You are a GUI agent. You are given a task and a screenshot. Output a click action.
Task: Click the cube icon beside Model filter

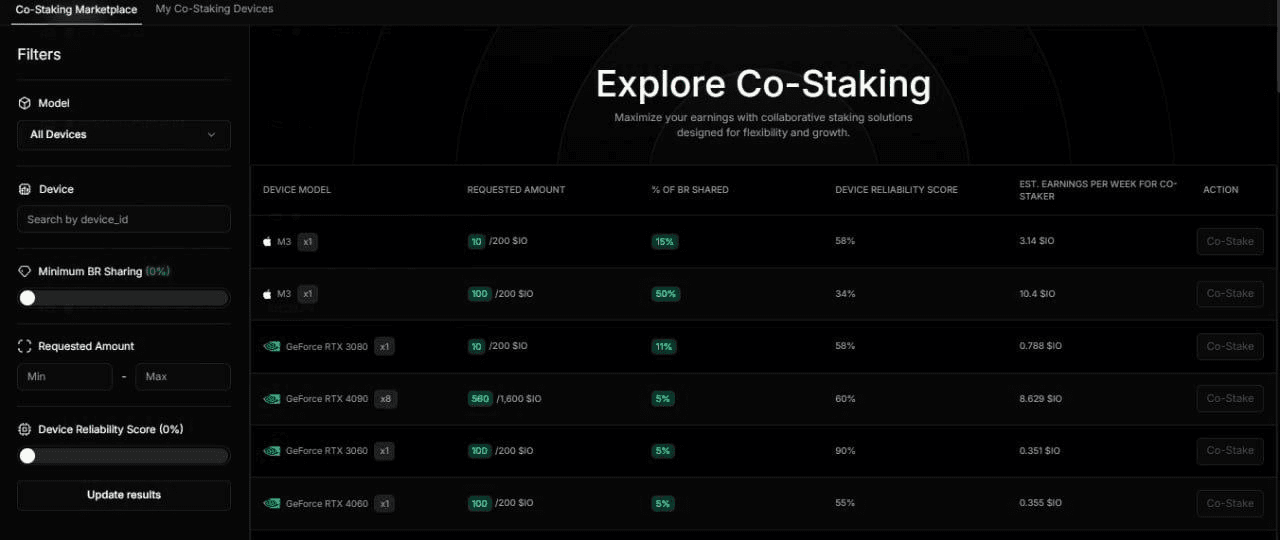click(25, 103)
